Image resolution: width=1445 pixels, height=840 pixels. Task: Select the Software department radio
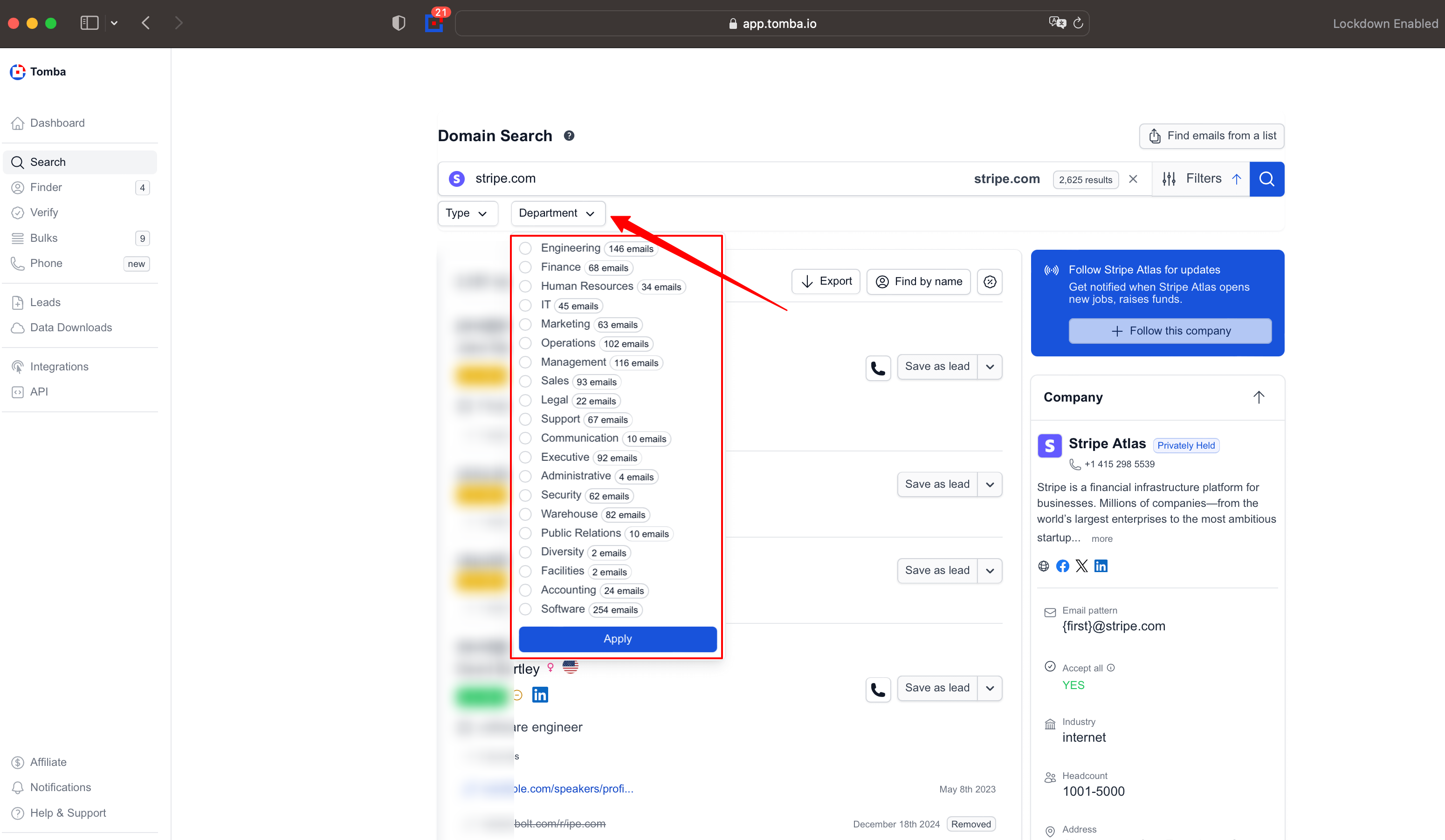pos(525,609)
